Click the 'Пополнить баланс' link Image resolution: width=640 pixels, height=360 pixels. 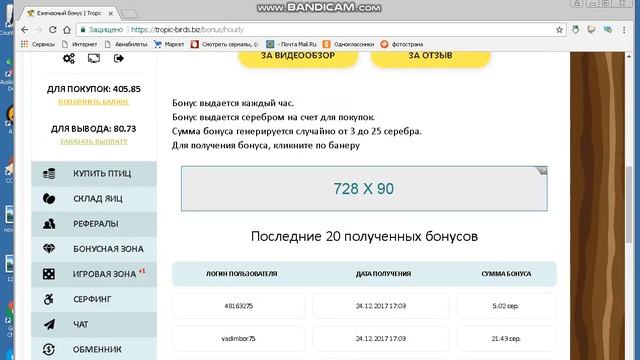coord(94,102)
